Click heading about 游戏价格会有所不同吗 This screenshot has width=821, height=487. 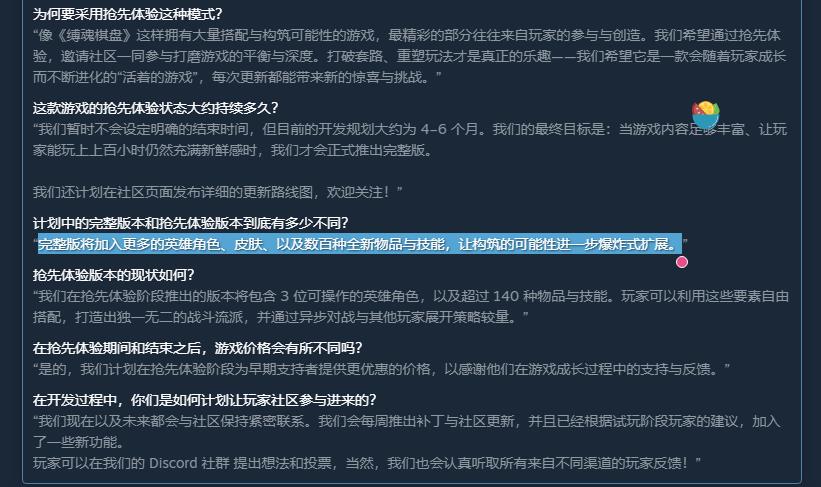pos(197,348)
